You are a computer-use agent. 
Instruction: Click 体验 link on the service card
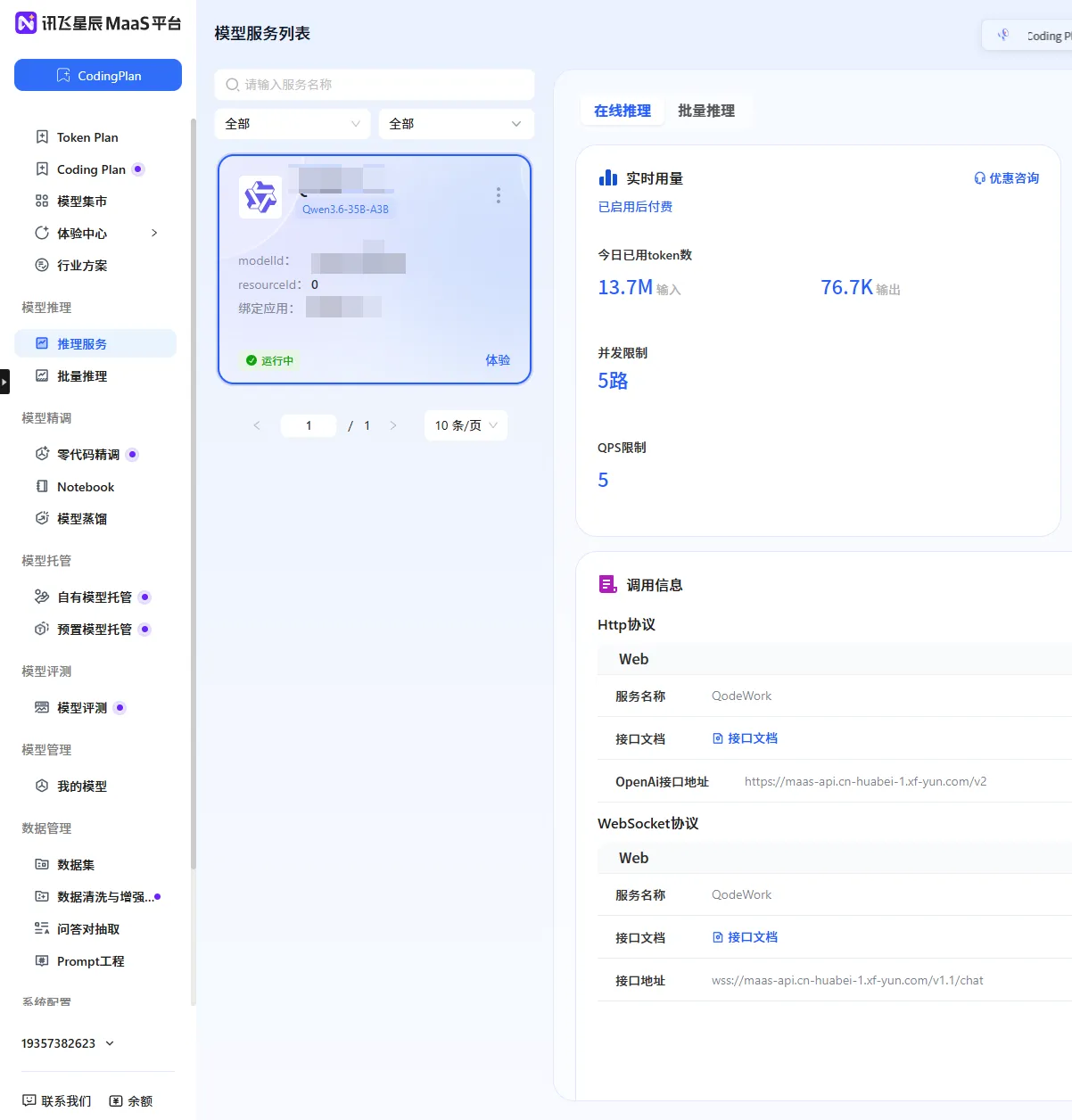point(498,360)
